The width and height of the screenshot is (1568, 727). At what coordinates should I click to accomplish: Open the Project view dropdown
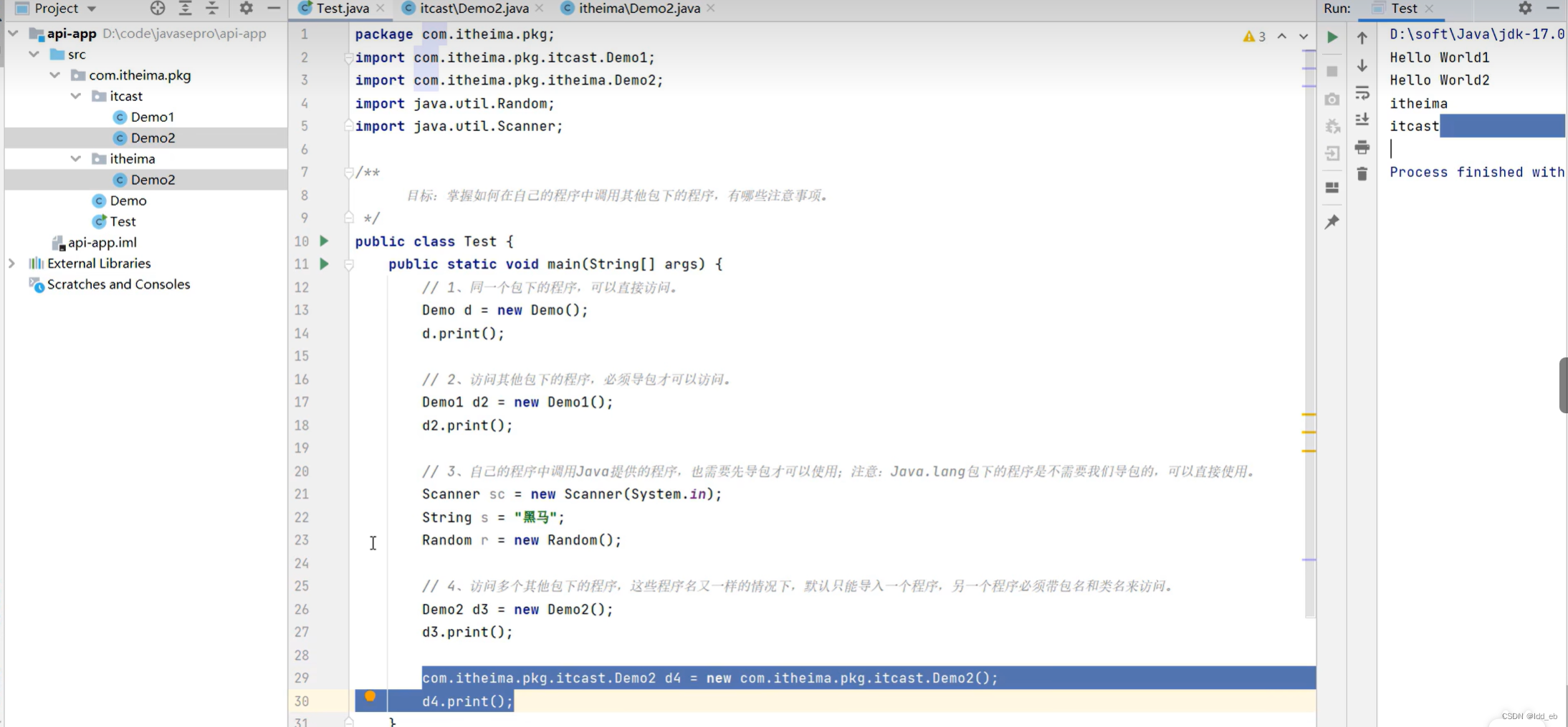pos(92,9)
